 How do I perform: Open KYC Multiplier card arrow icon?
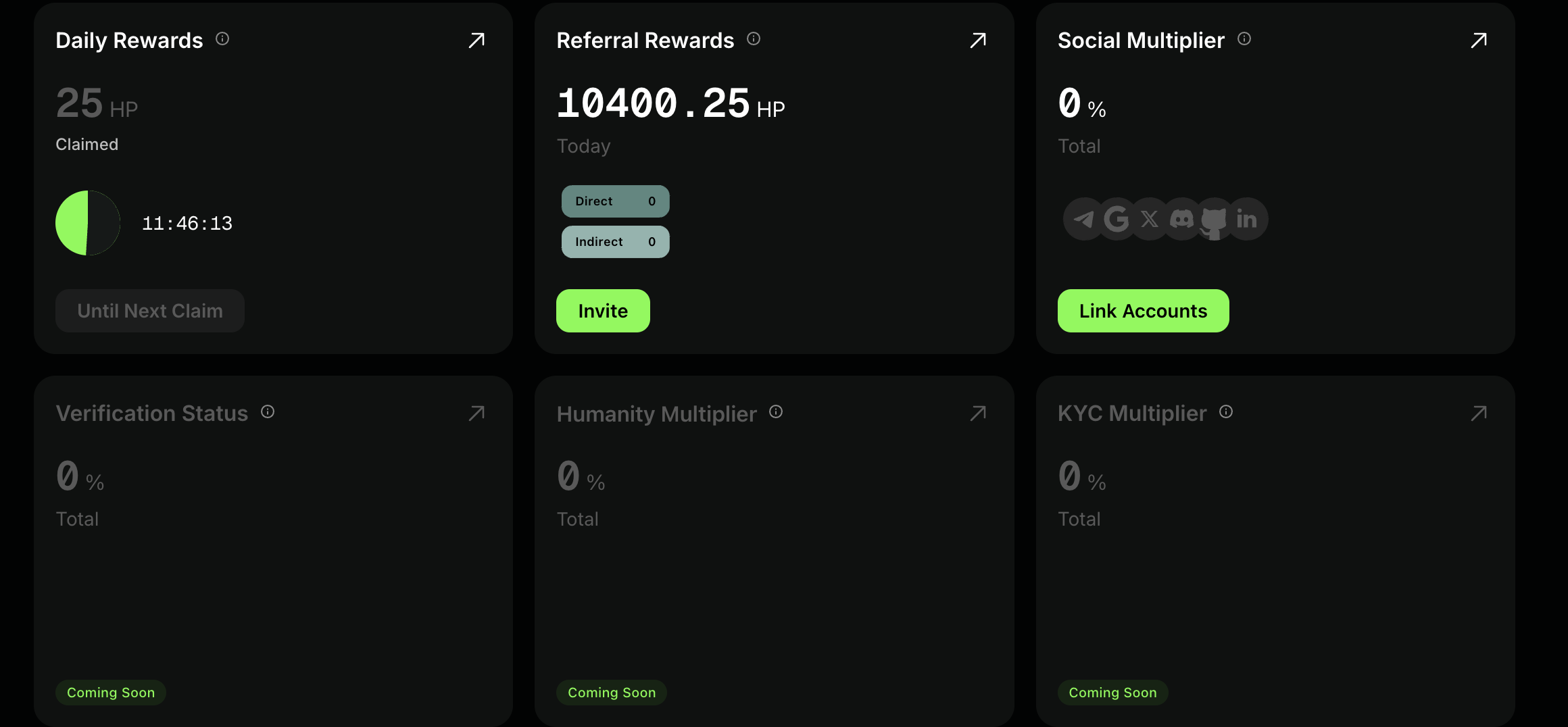1479,413
